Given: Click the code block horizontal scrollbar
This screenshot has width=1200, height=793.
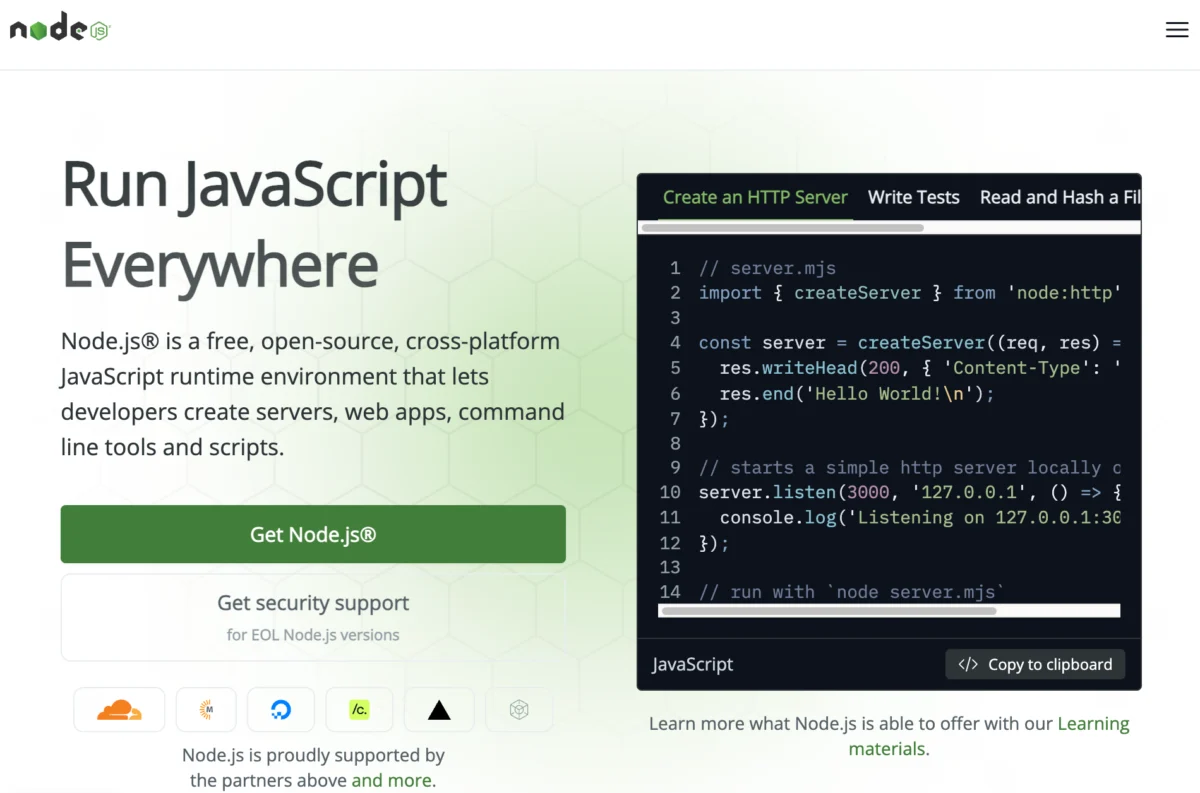Looking at the screenshot, I should pos(829,610).
